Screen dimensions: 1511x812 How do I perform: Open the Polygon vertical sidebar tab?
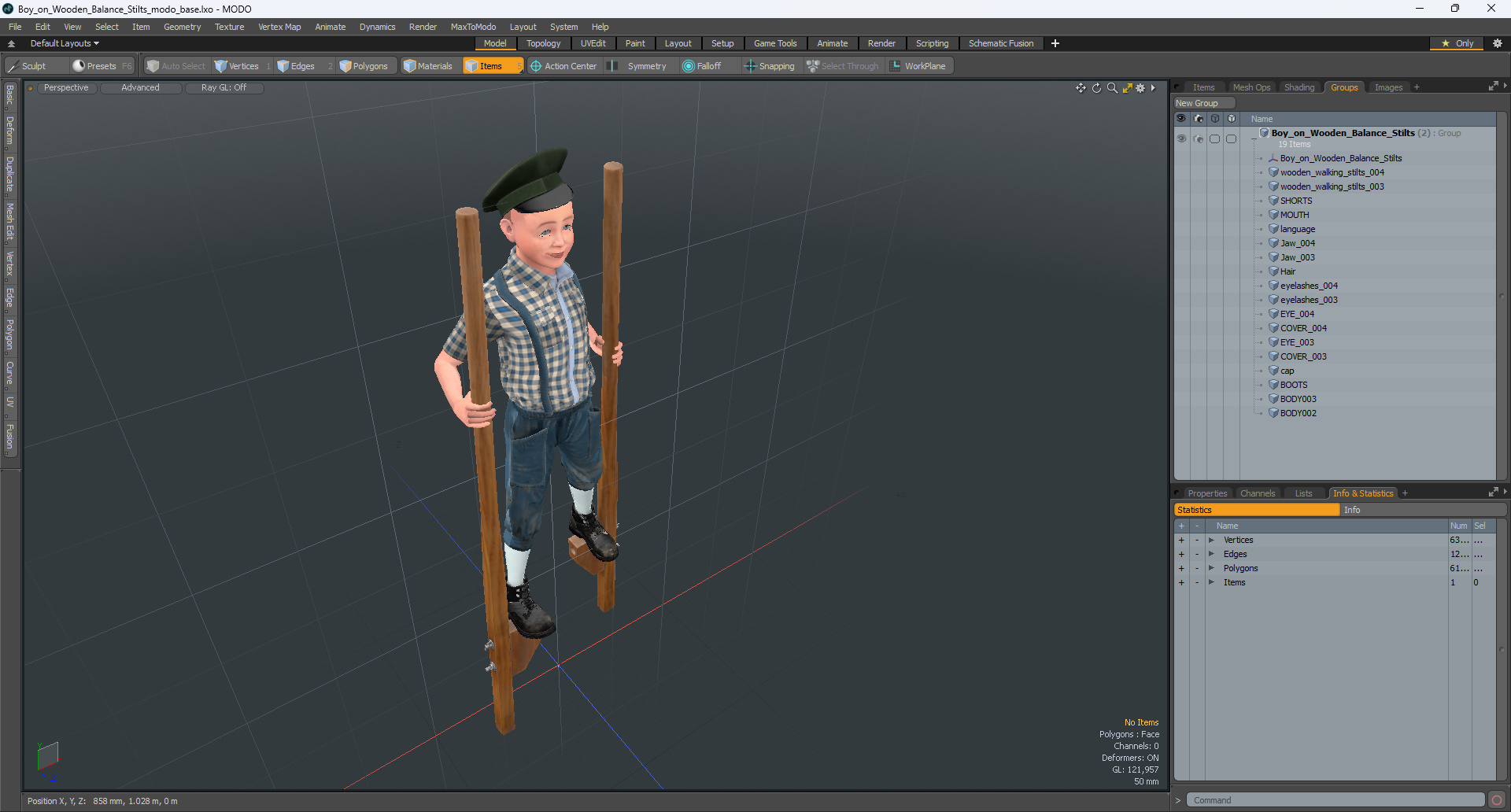pyautogui.click(x=9, y=334)
